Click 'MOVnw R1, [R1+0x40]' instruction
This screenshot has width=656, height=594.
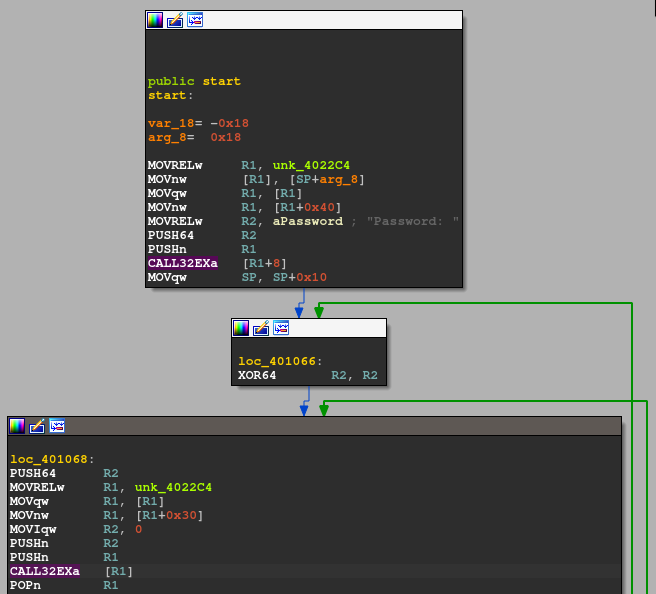tap(244, 207)
